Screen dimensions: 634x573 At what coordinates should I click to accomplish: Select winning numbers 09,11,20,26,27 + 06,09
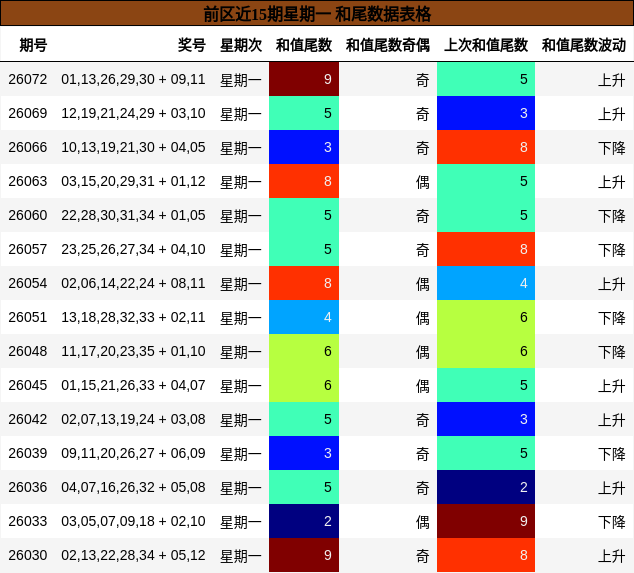pos(133,453)
